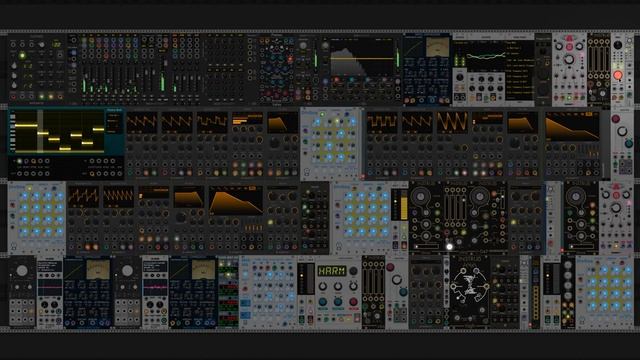Click the dark red knob on the bottom-row silver module
This screenshot has height=360, width=640.
390,267
